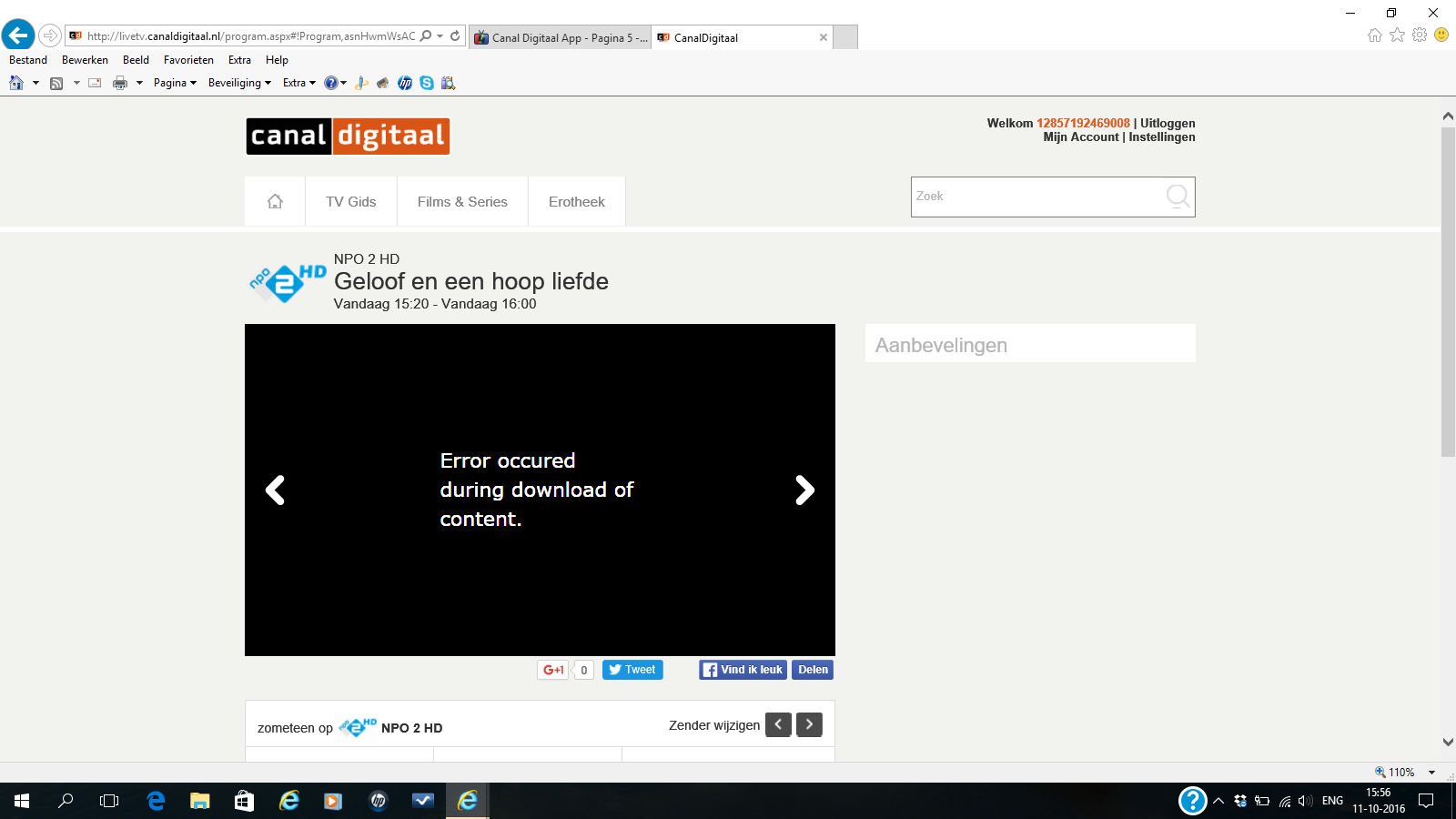Click the Tweet button
Screen dimensions: 1456x819
click(x=632, y=670)
